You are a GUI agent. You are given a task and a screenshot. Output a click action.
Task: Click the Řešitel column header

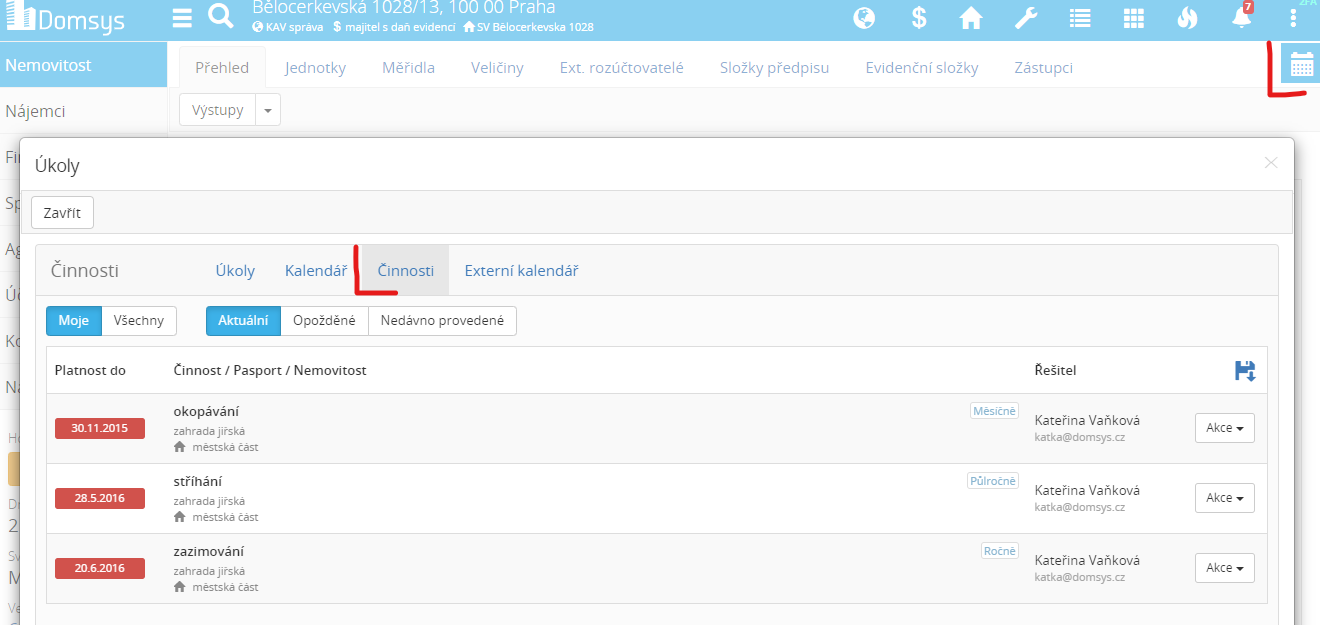pos(1055,370)
